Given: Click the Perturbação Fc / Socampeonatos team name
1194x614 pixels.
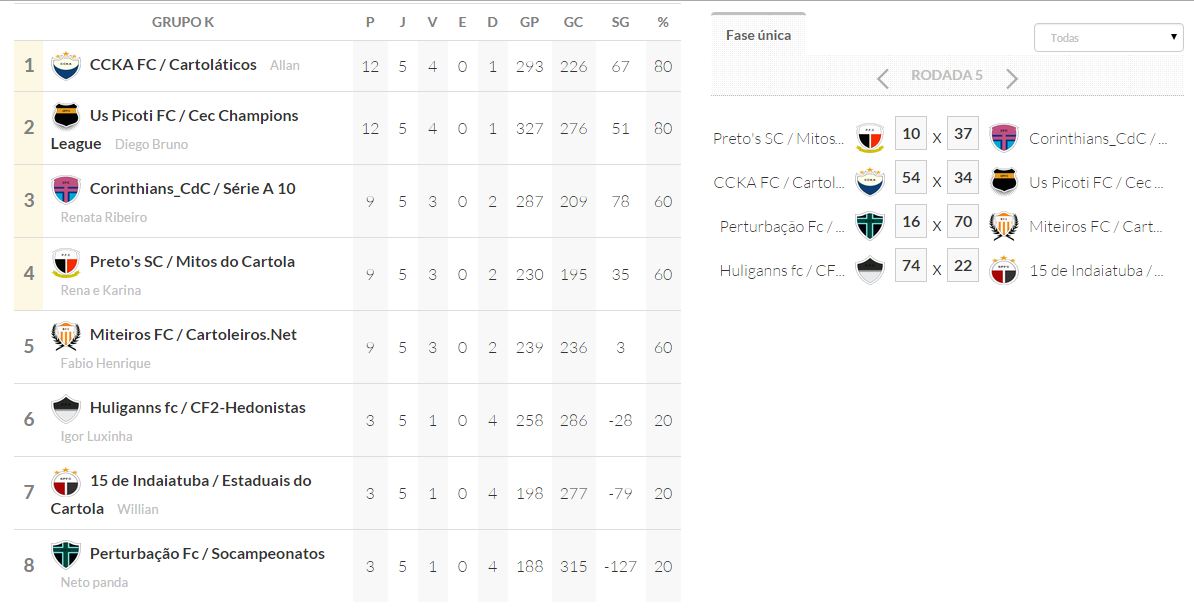Looking at the screenshot, I should tap(207, 554).
